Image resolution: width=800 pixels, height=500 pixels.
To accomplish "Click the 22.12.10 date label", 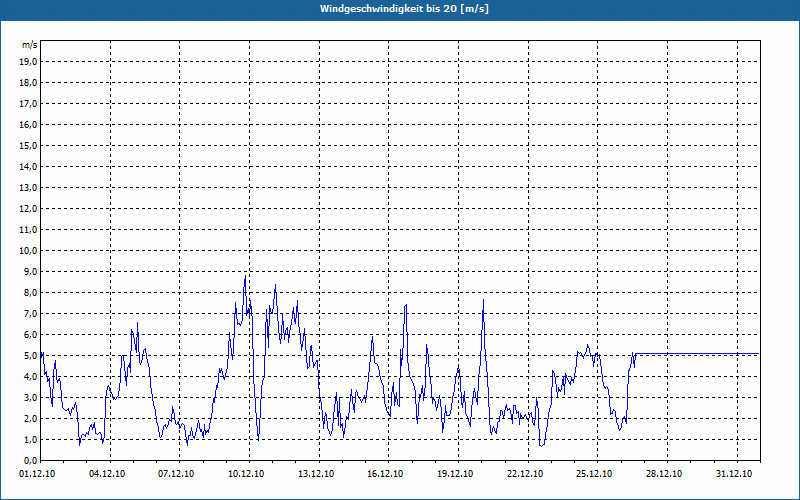I will tap(525, 474).
